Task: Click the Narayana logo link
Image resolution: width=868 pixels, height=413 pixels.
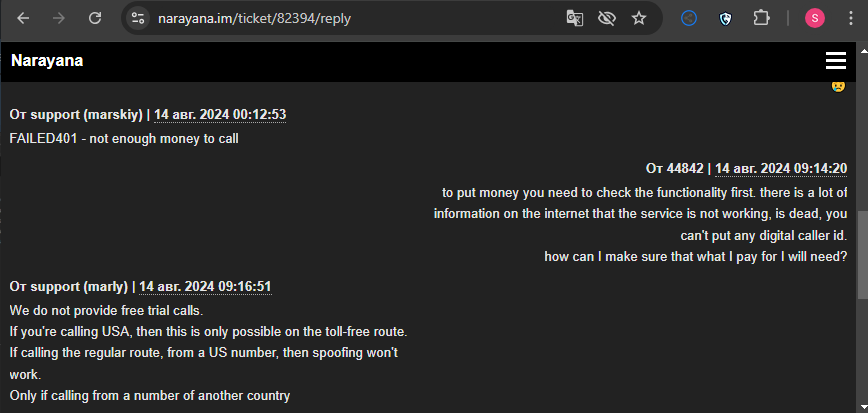Action: 47,60
